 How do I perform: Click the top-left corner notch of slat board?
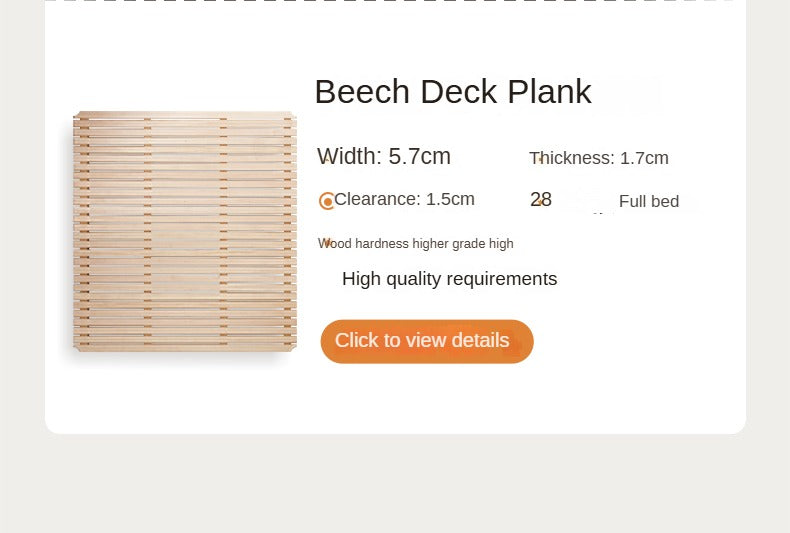pyautogui.click(x=77, y=116)
